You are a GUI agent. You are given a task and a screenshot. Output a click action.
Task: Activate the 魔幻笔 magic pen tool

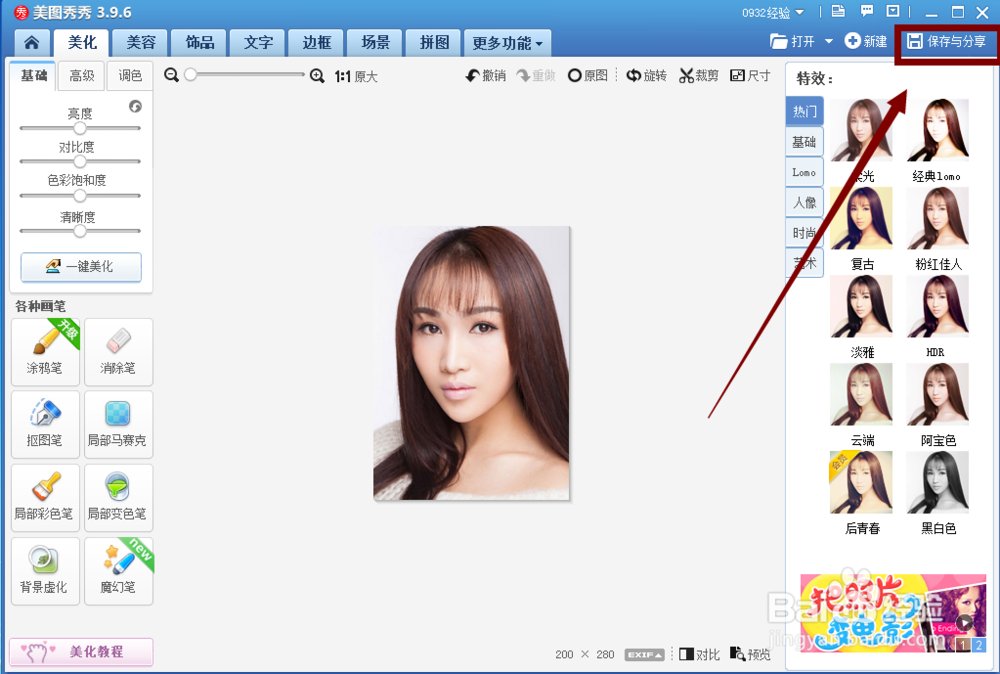118,571
